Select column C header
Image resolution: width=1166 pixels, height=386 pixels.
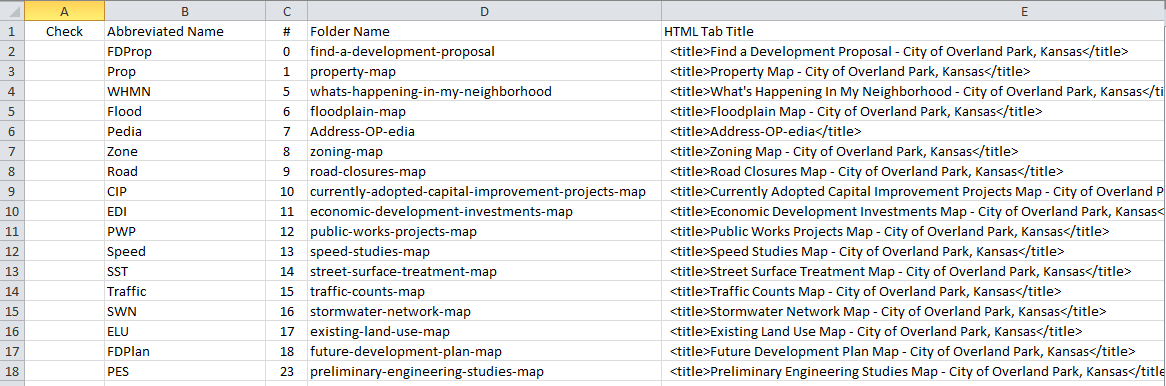tap(286, 11)
